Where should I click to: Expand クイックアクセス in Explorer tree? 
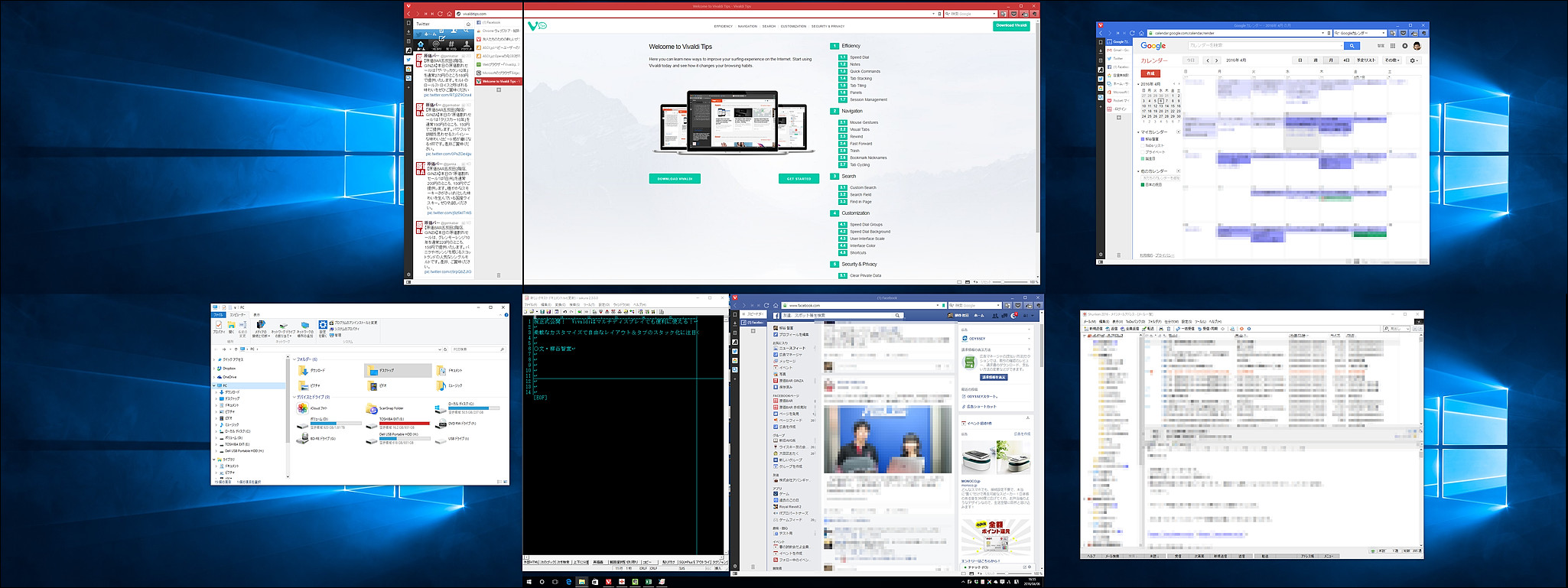(216, 359)
